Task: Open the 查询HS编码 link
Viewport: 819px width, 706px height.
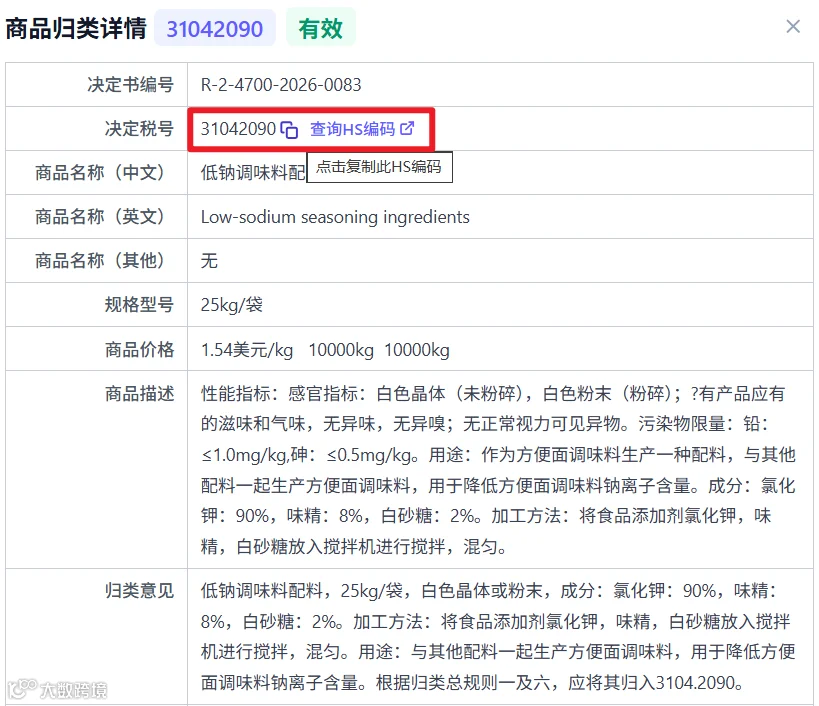Action: pyautogui.click(x=353, y=129)
